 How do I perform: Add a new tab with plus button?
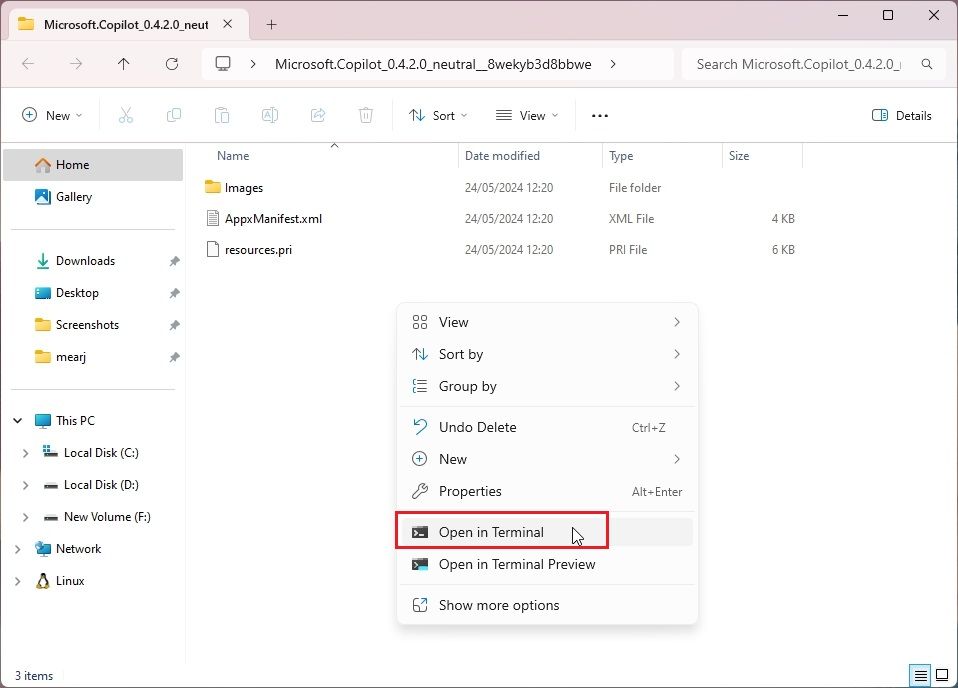pos(271,24)
